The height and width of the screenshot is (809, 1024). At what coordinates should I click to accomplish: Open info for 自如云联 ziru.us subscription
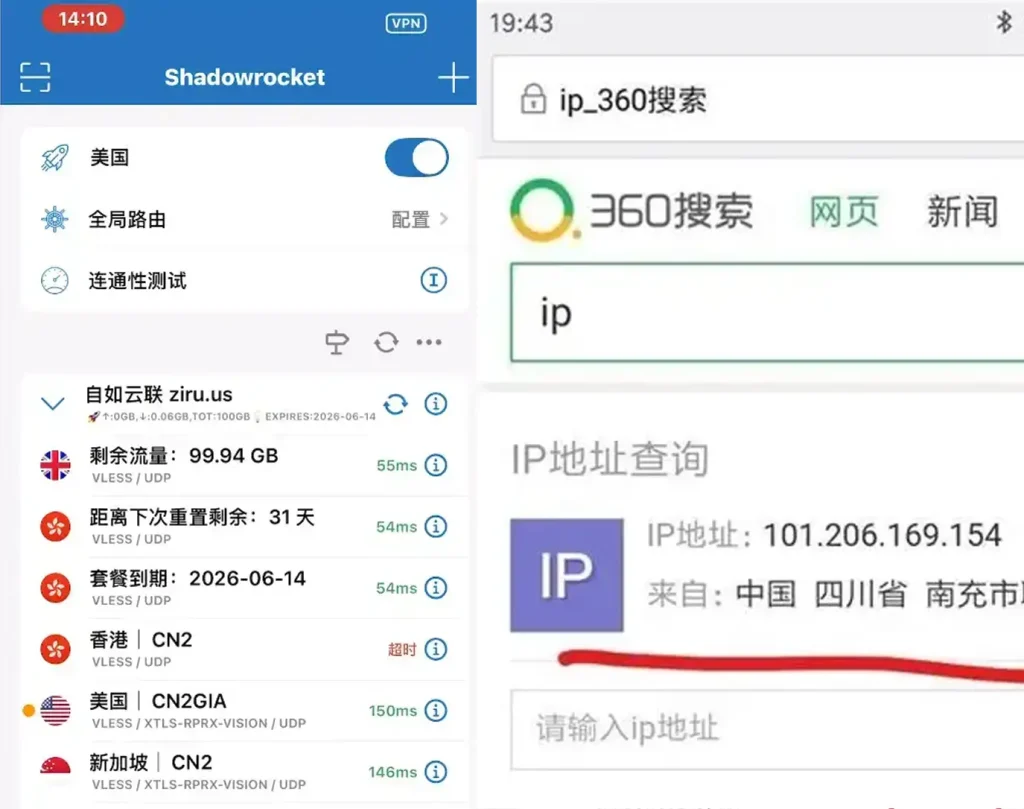click(x=436, y=404)
